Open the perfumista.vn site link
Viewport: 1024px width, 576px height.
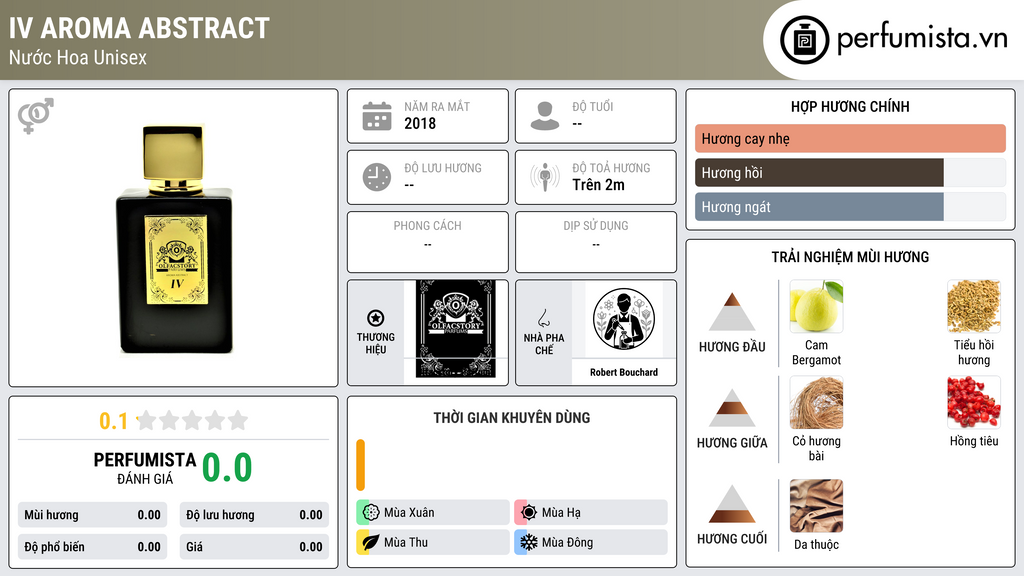pyautogui.click(x=921, y=39)
